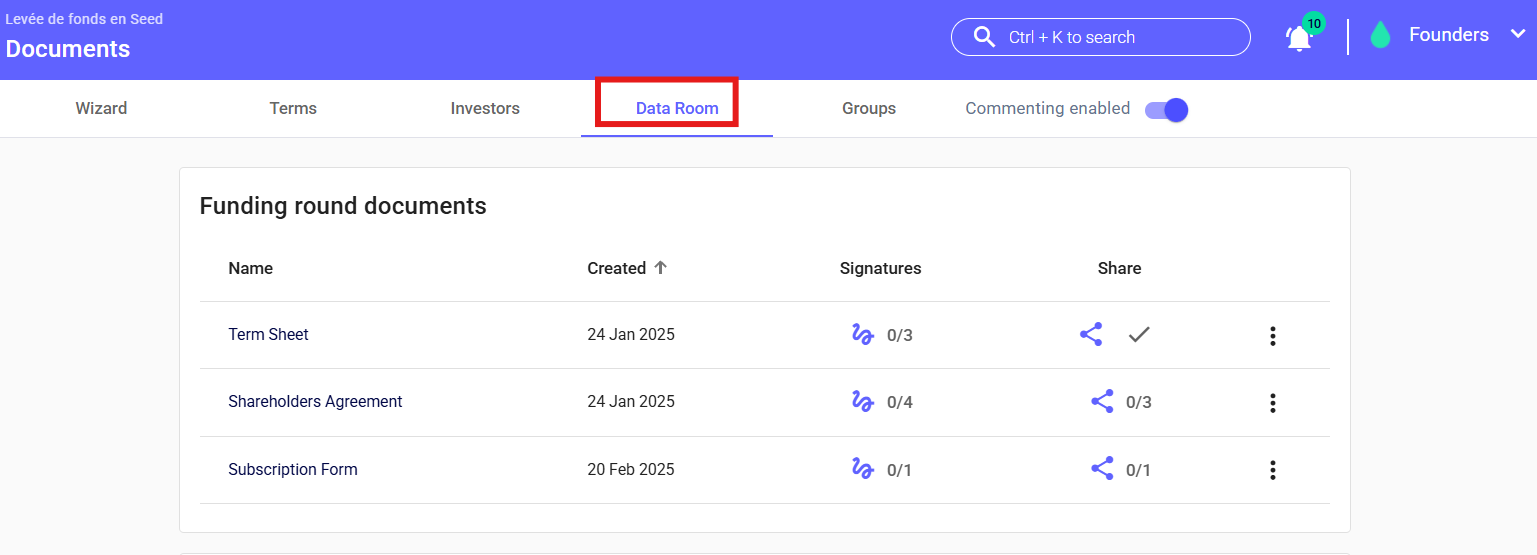The height and width of the screenshot is (555, 1537).
Task: Open the three-dot menu for Term Sheet
Action: click(1272, 336)
